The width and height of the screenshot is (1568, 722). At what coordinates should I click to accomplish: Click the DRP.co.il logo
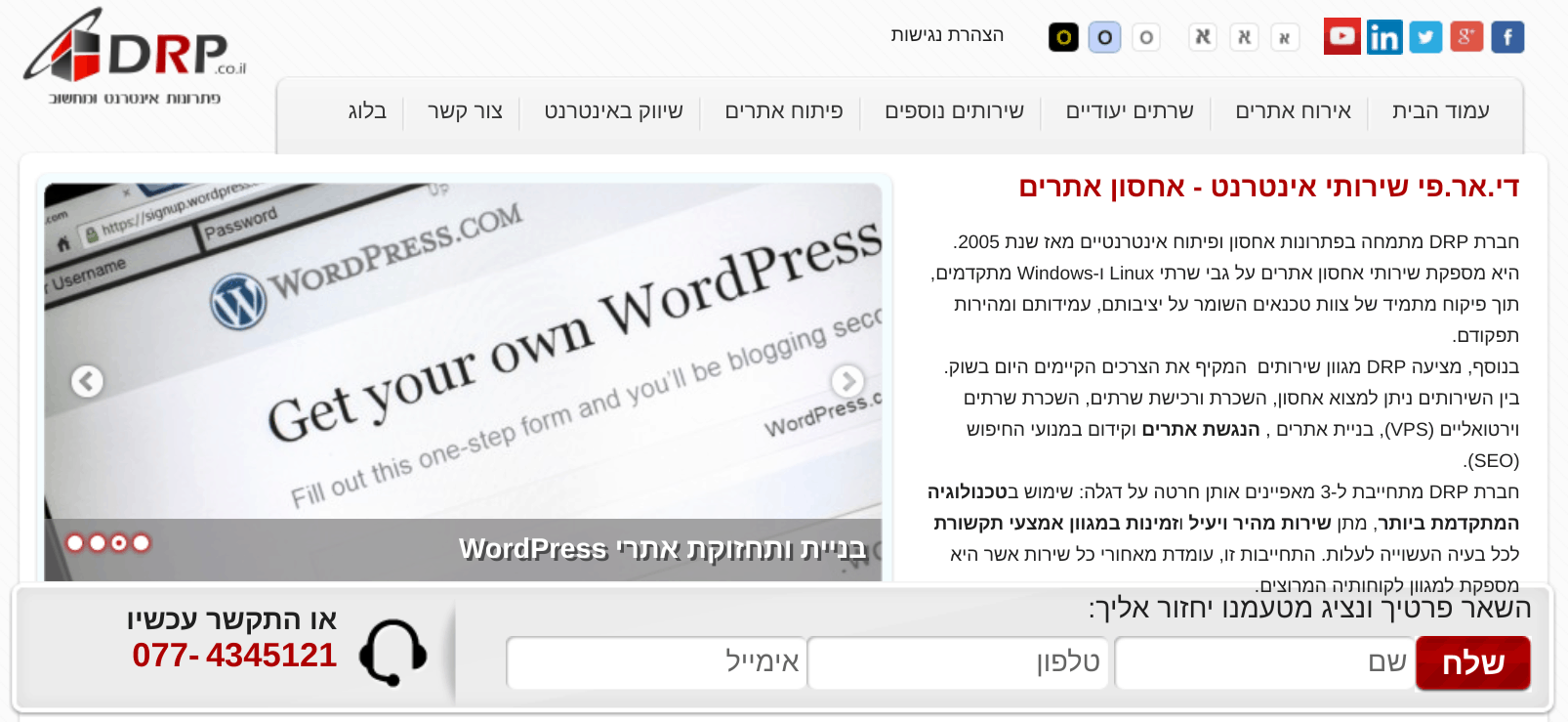135,57
